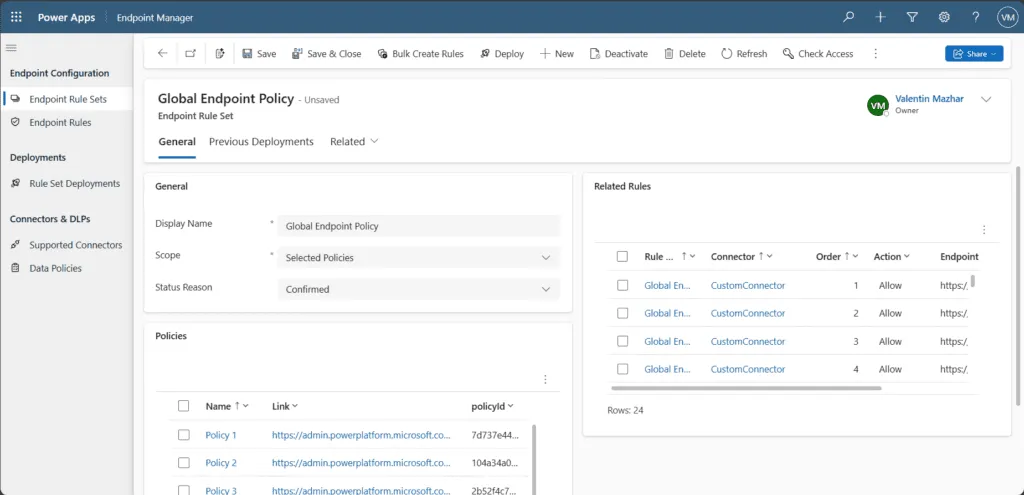
Task: Check the rule row with Order 3
Action: [622, 342]
